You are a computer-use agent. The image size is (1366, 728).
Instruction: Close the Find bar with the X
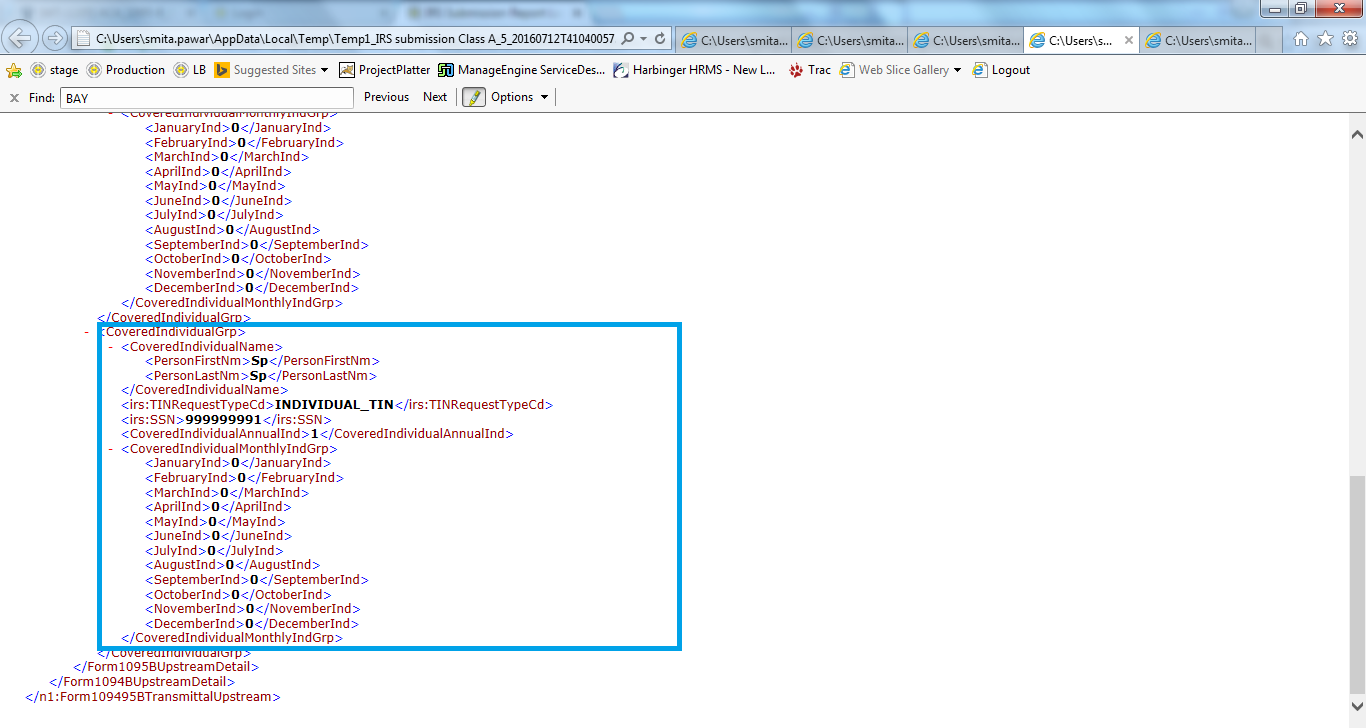coord(14,97)
